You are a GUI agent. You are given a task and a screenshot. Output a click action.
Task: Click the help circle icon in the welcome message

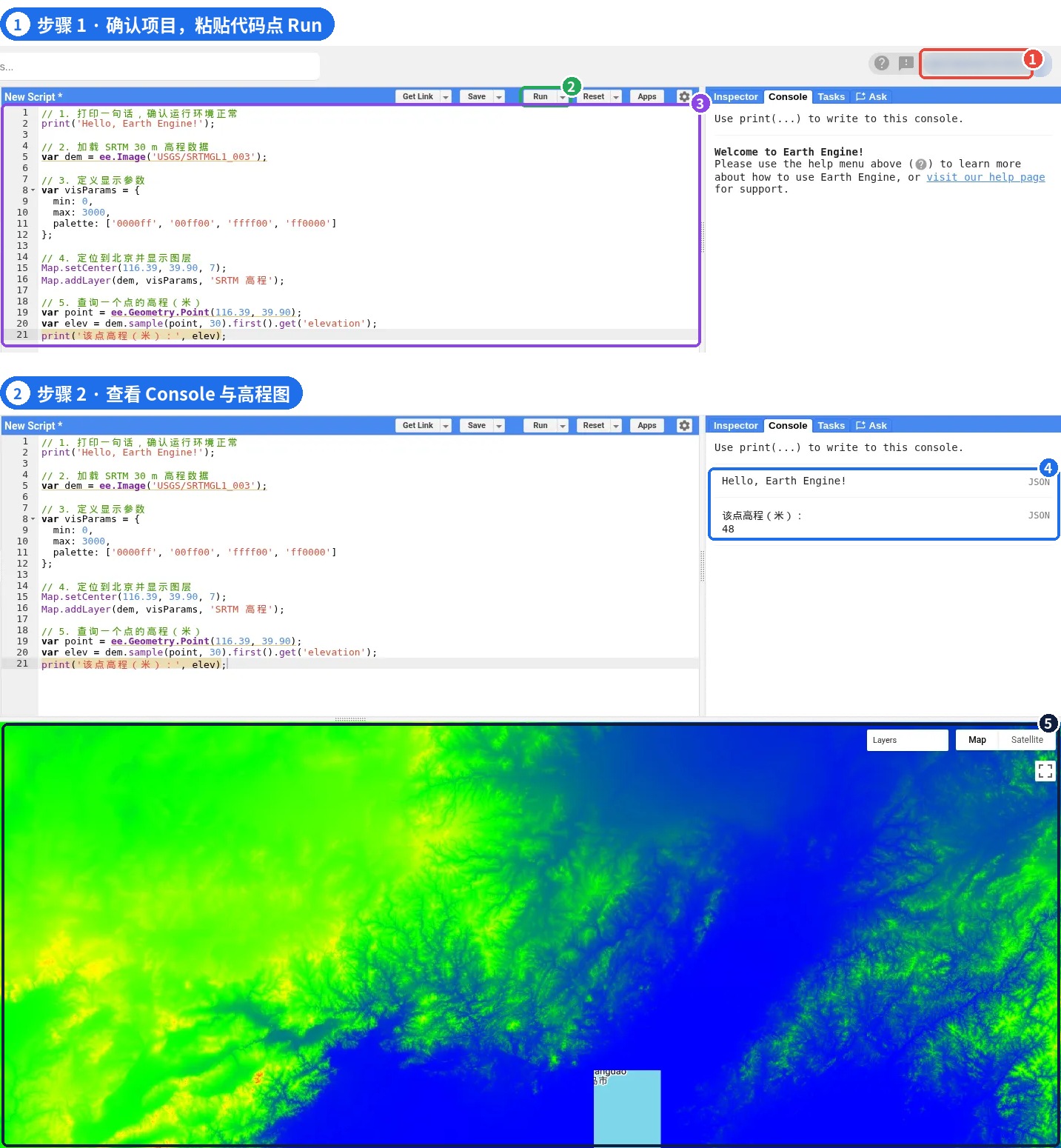coord(920,164)
